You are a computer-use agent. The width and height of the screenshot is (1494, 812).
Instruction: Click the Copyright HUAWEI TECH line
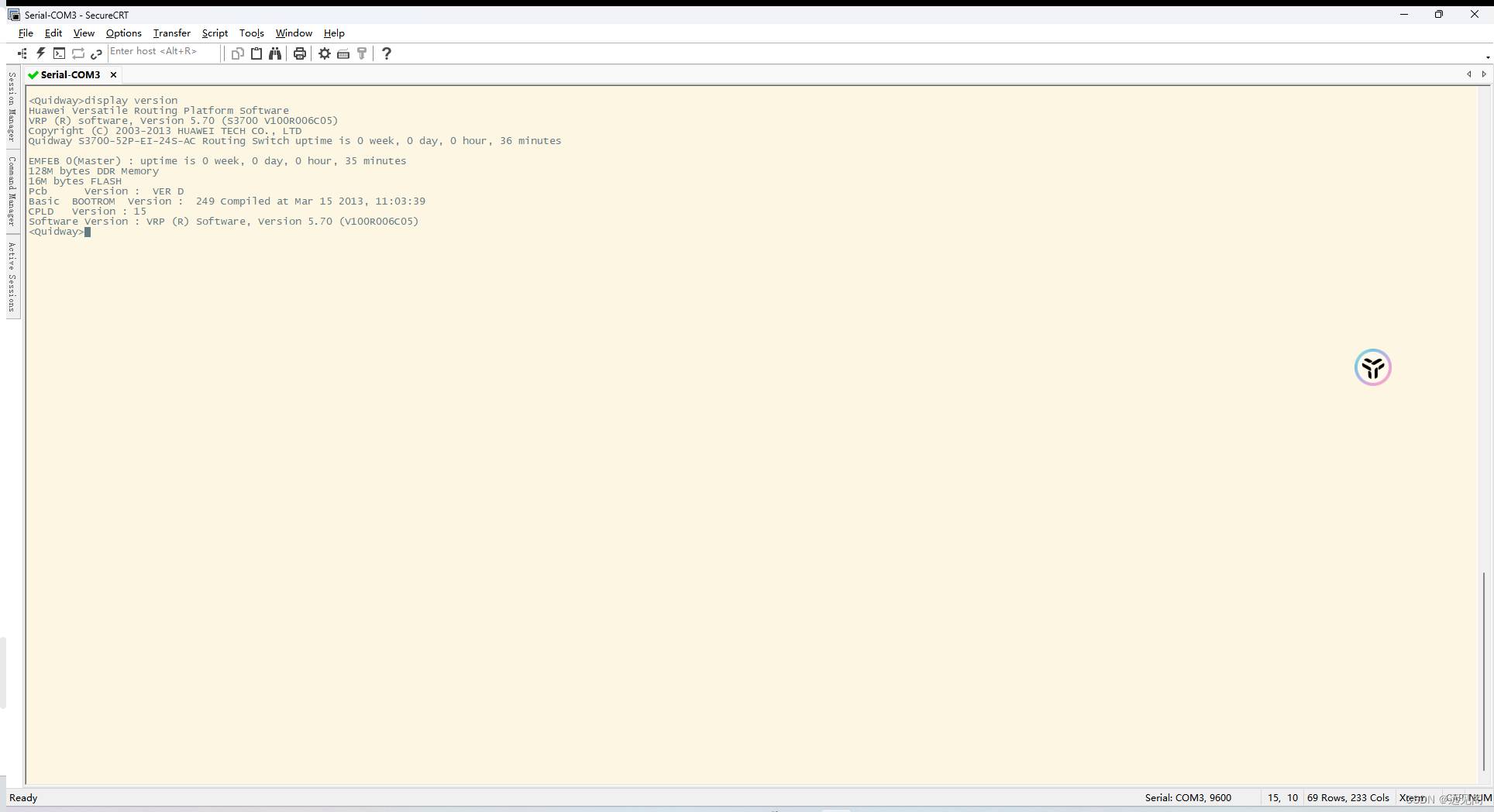165,131
